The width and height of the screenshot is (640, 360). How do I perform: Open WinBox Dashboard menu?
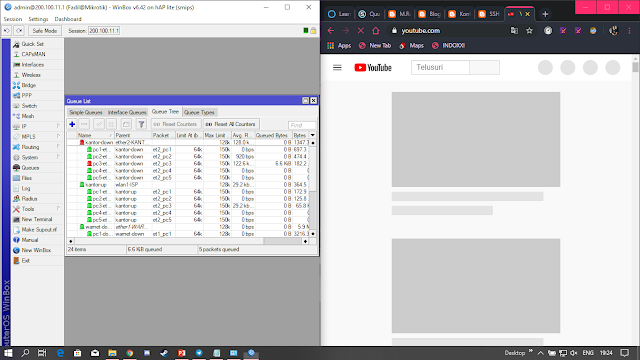coord(68,19)
